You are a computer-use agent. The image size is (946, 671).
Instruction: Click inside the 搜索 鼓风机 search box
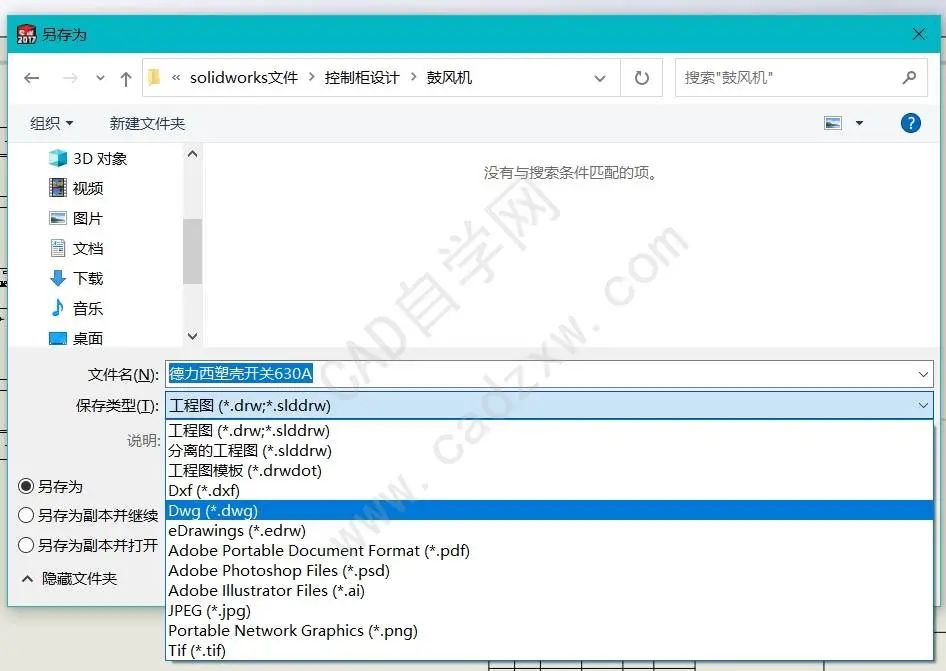click(790, 76)
